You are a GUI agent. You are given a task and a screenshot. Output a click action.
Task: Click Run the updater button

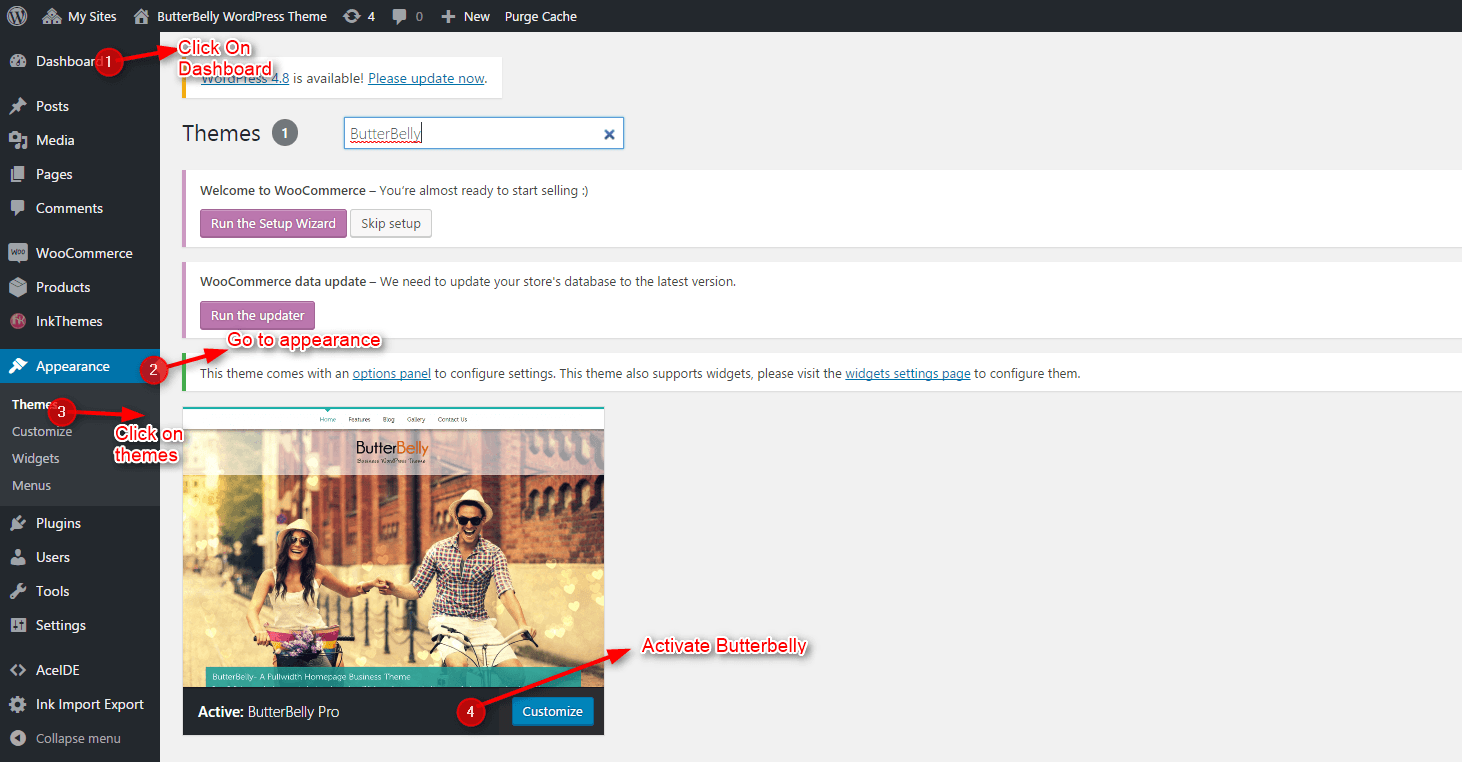[258, 315]
